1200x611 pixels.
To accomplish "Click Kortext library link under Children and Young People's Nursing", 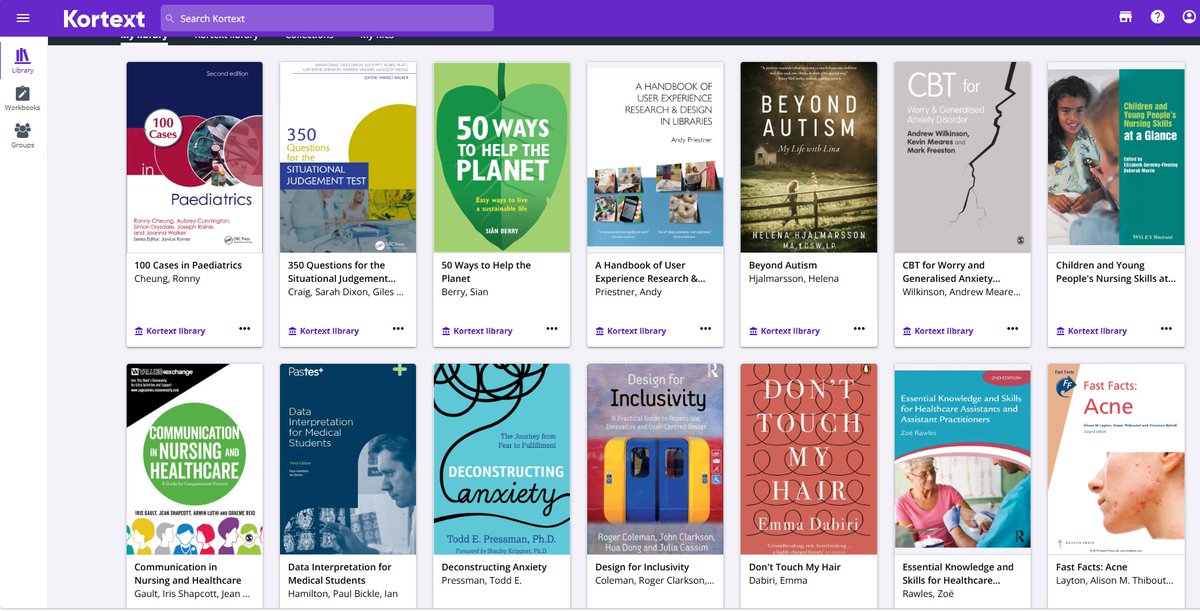I will pos(1091,331).
